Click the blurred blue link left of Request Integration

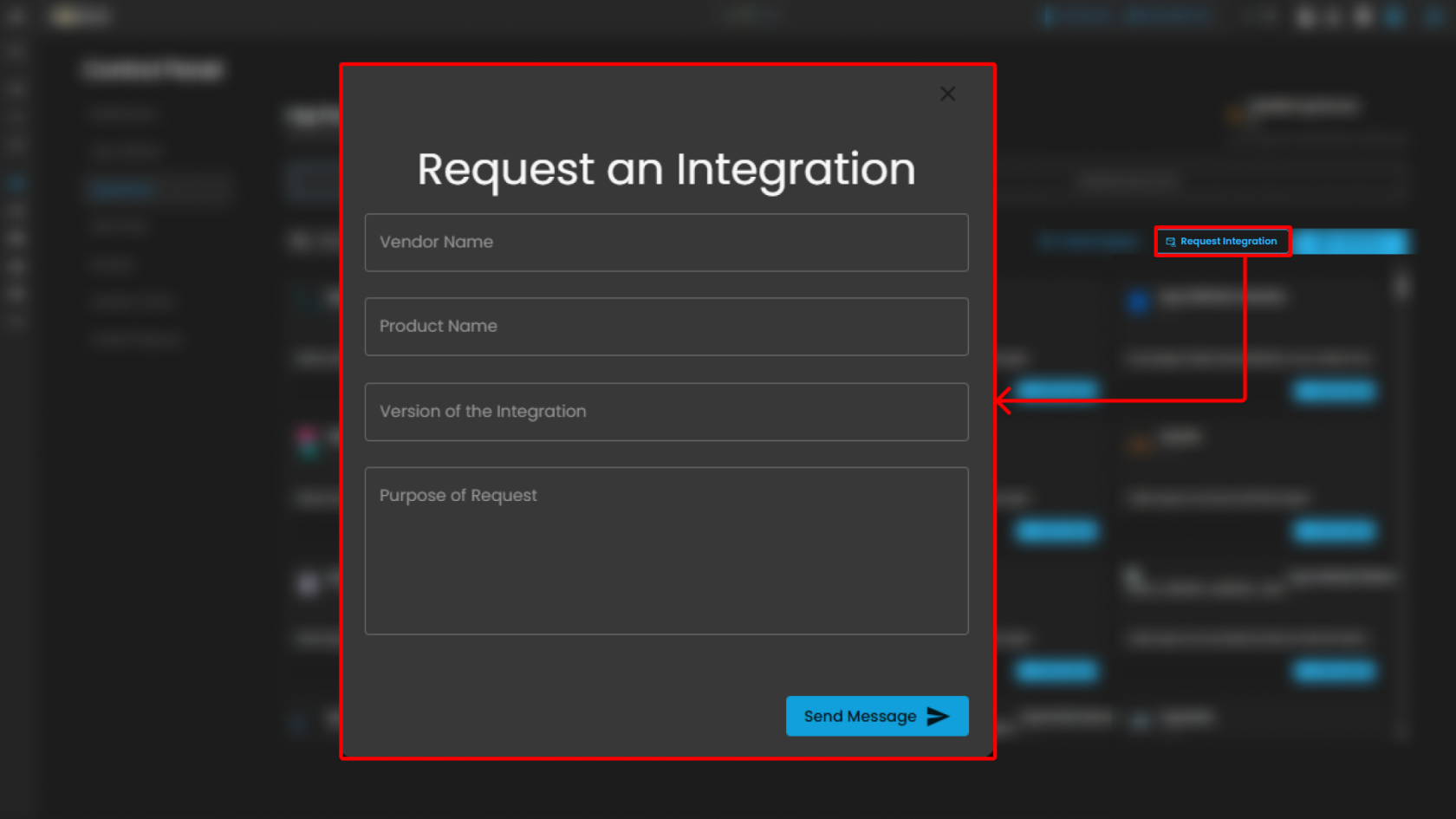coord(1087,242)
